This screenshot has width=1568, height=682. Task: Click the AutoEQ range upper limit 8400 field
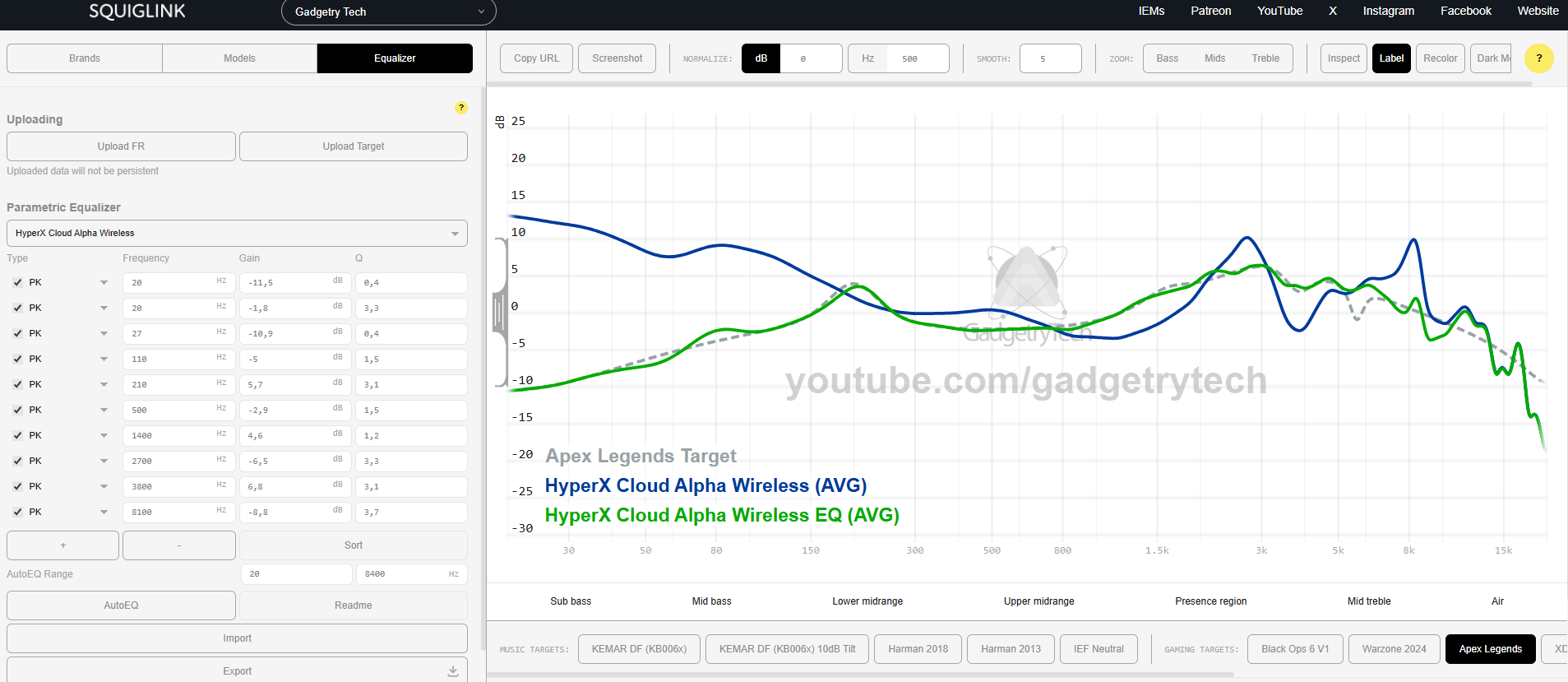411,574
